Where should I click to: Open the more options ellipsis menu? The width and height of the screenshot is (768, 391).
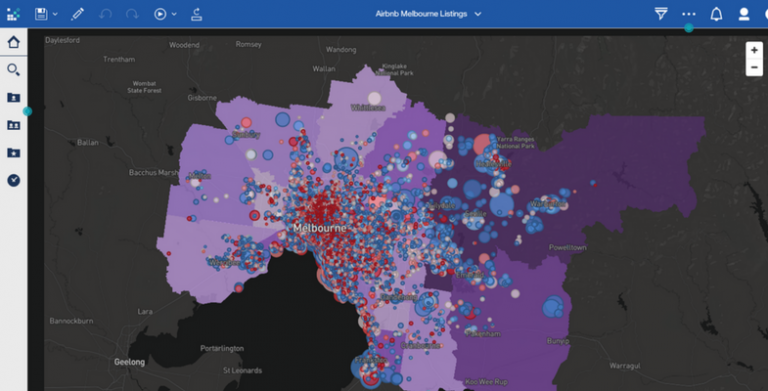(x=689, y=14)
